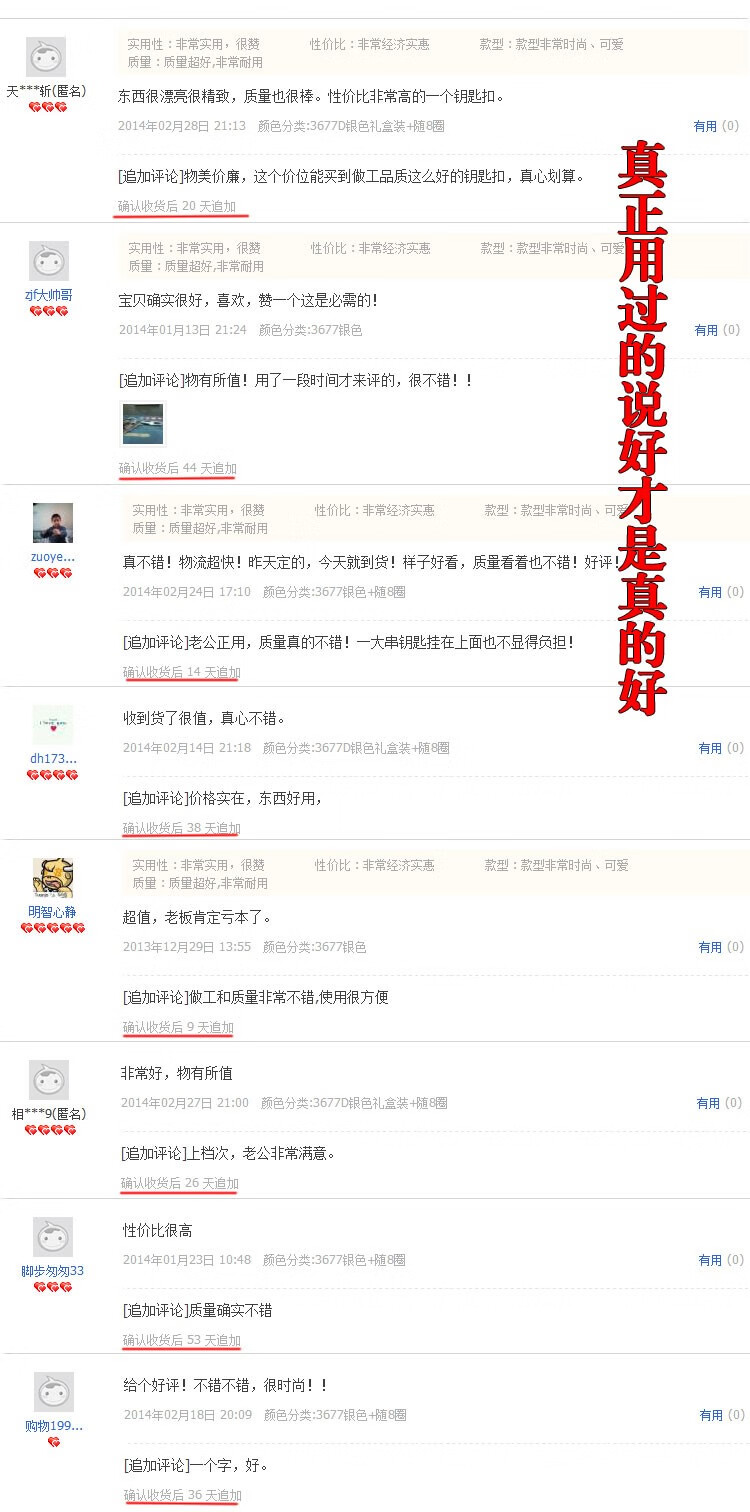This screenshot has width=750, height=1512.
Task: Open the photo thumbnail in zjf大帅哥's follow-up review
Action: [x=142, y=423]
